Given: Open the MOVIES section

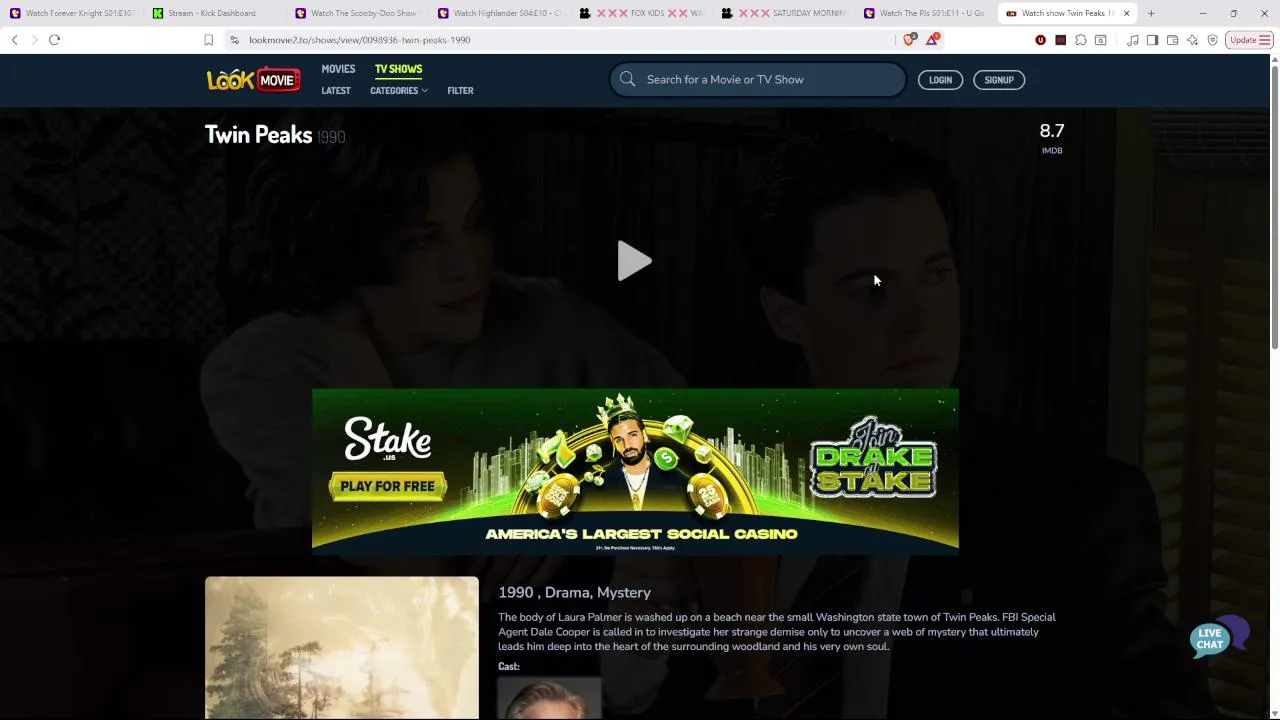Looking at the screenshot, I should point(338,69).
